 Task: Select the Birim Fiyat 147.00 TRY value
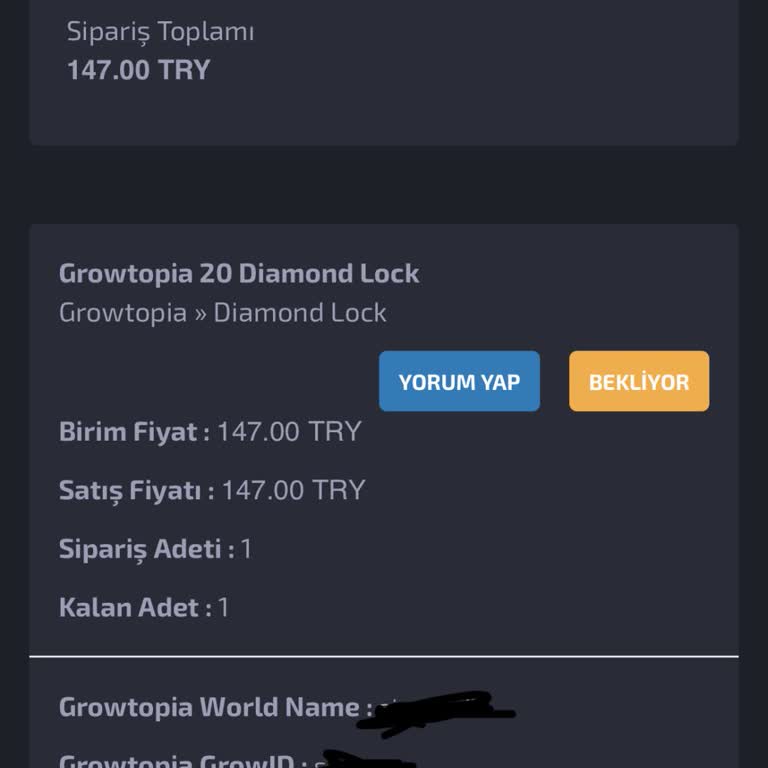click(289, 432)
